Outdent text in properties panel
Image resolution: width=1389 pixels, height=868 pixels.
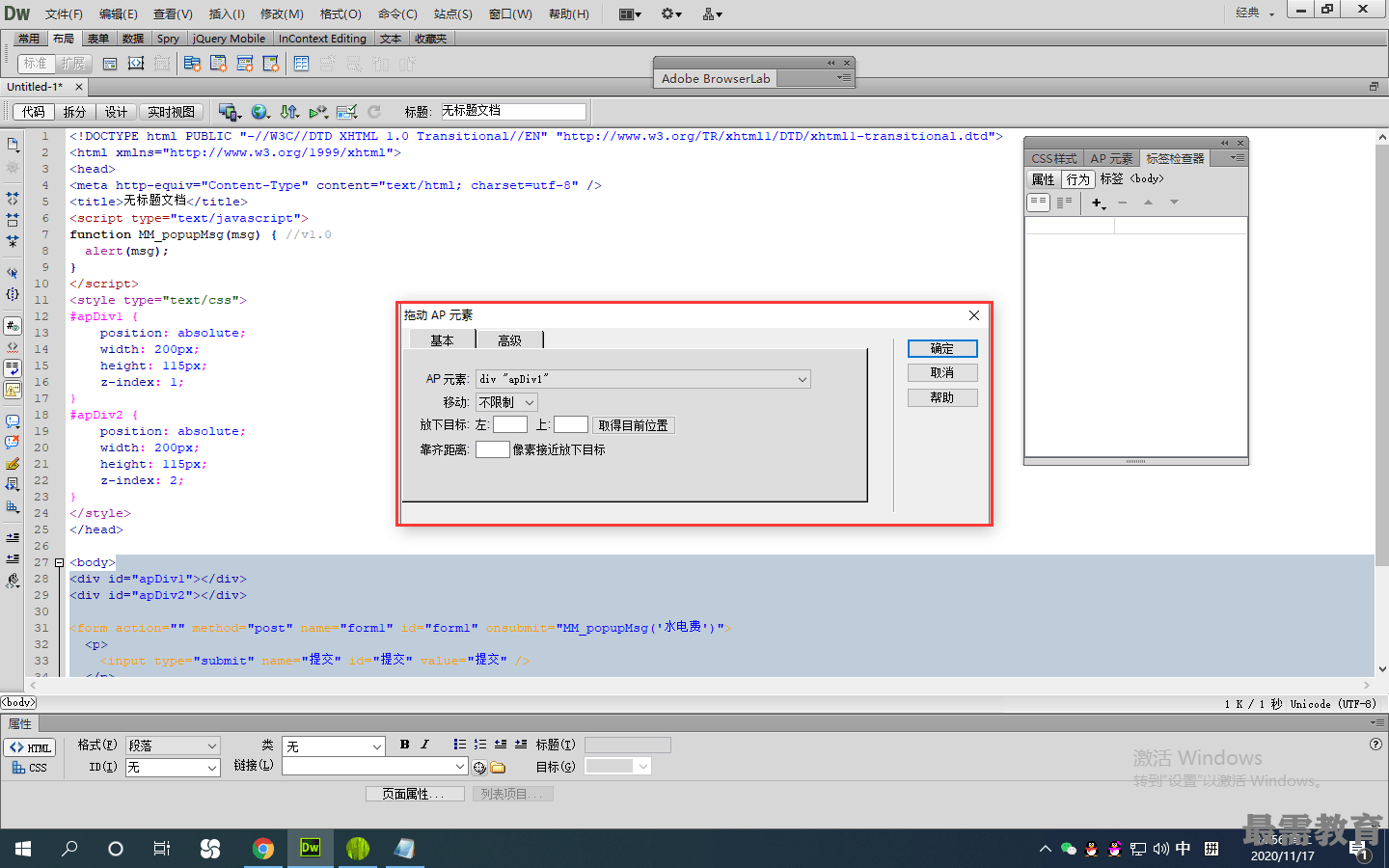pyautogui.click(x=501, y=745)
